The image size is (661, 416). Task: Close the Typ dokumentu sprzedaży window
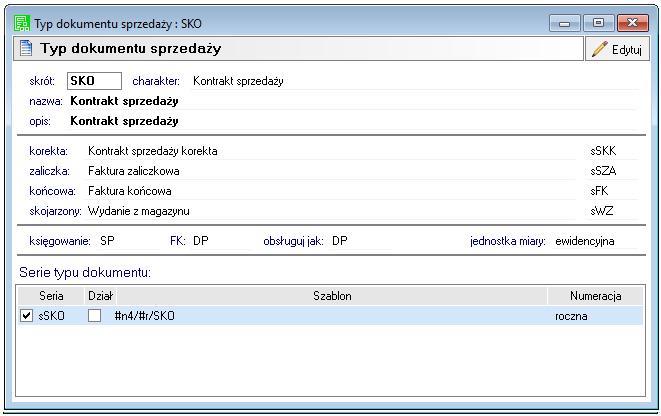tap(632, 23)
